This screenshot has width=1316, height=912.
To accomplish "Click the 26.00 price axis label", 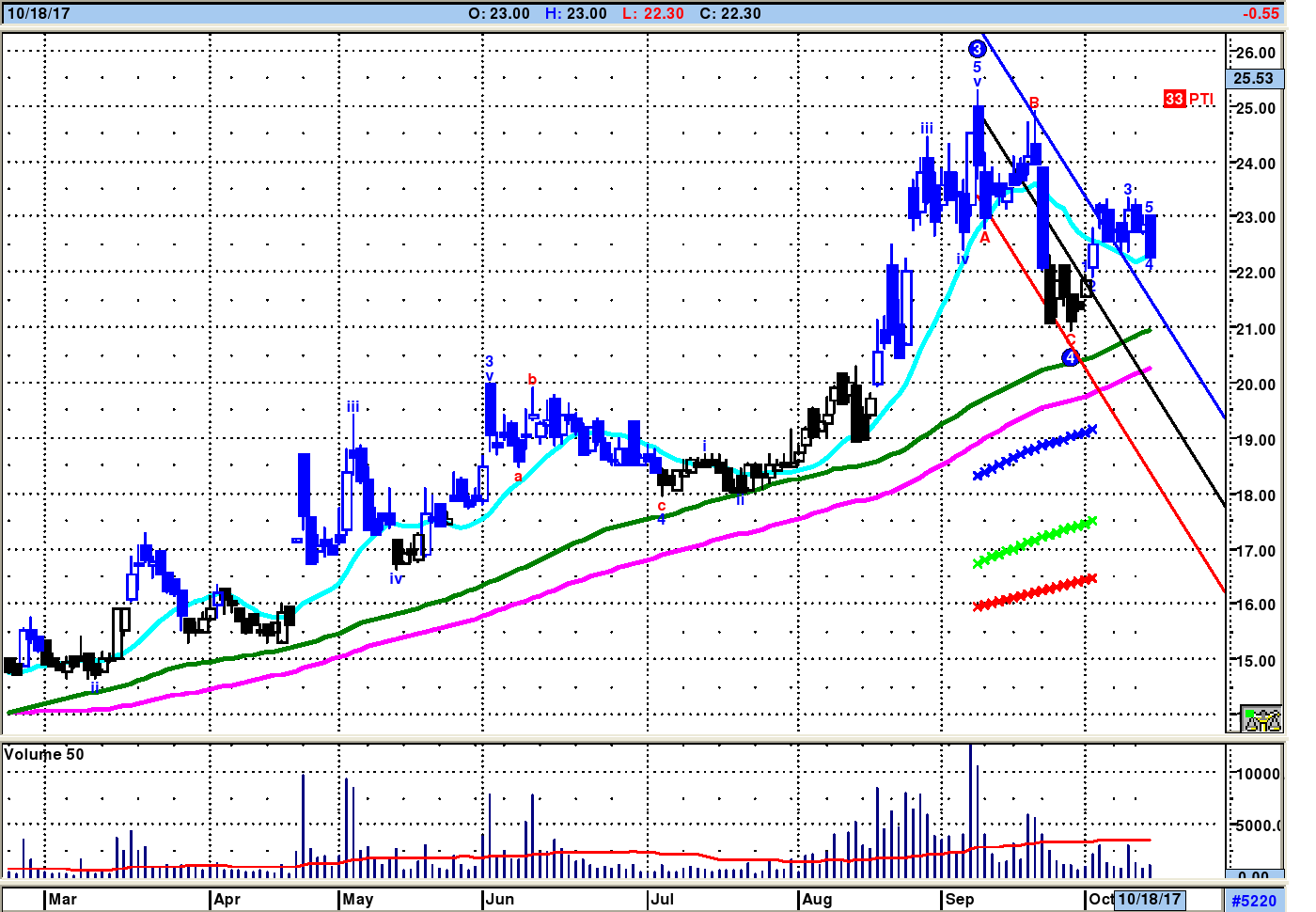I will click(1256, 53).
